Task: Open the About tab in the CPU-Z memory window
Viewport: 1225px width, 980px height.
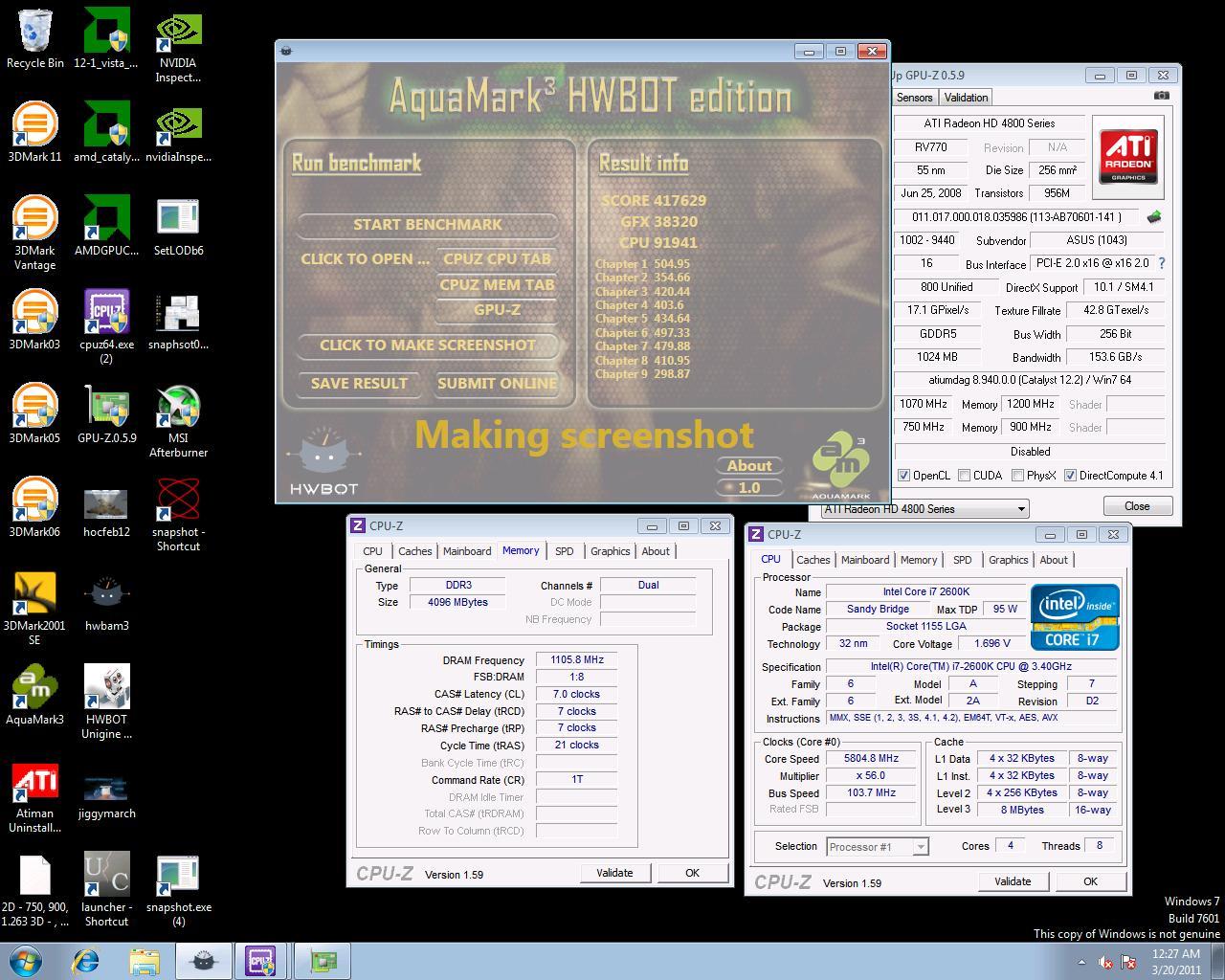Action: (x=656, y=551)
